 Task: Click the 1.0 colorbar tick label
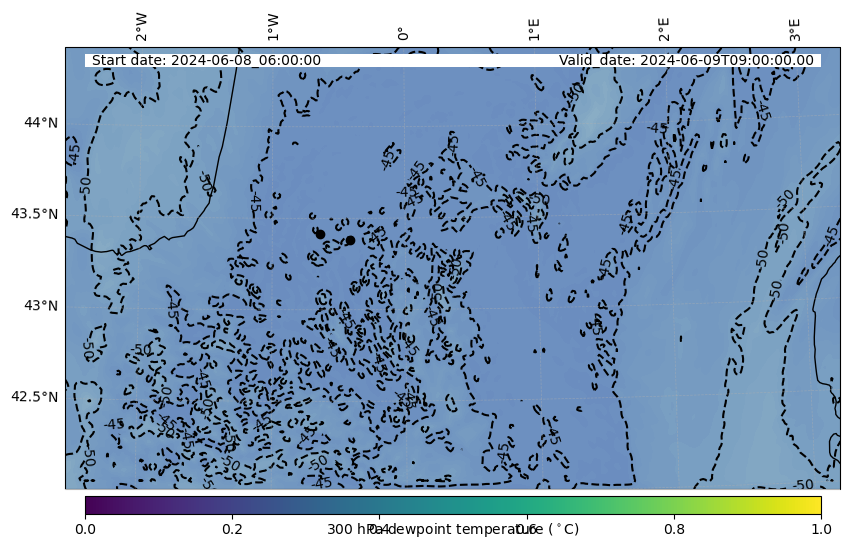point(821,528)
